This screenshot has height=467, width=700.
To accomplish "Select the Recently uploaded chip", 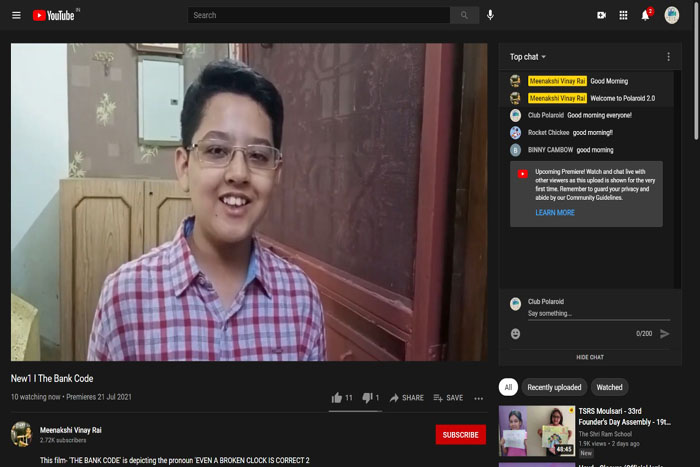I will click(x=554, y=387).
